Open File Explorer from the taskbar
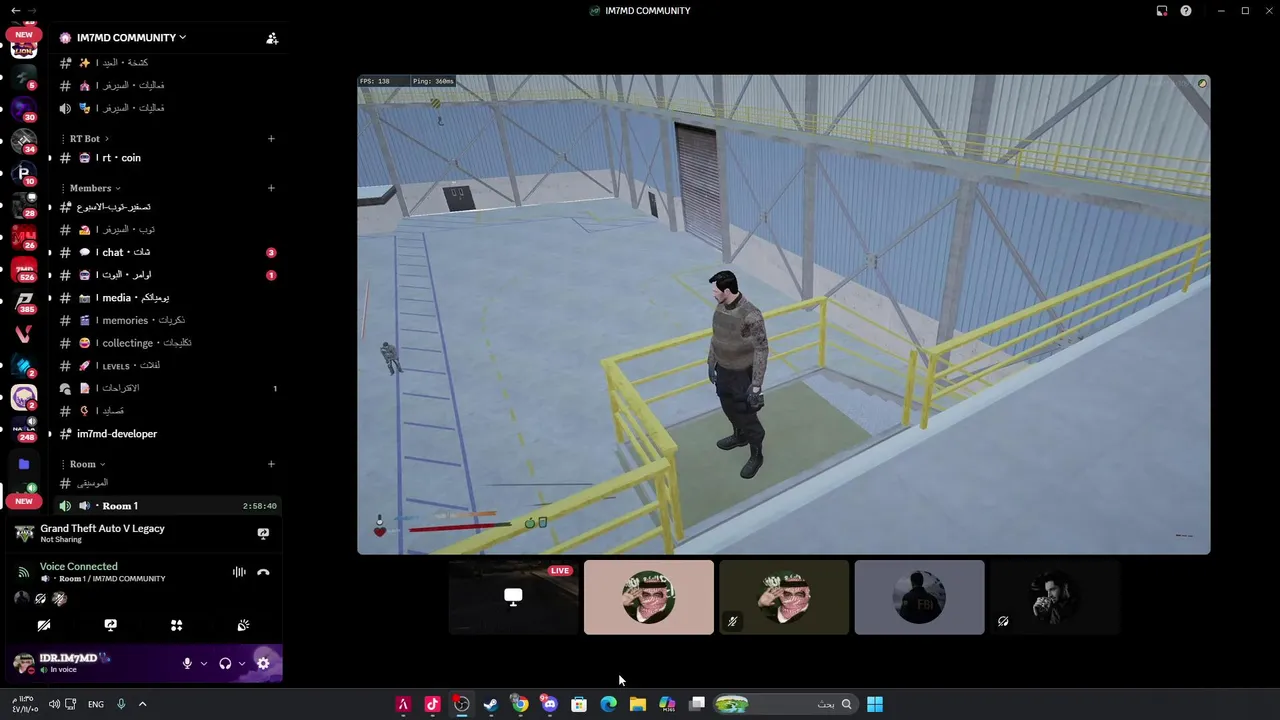 (x=638, y=704)
